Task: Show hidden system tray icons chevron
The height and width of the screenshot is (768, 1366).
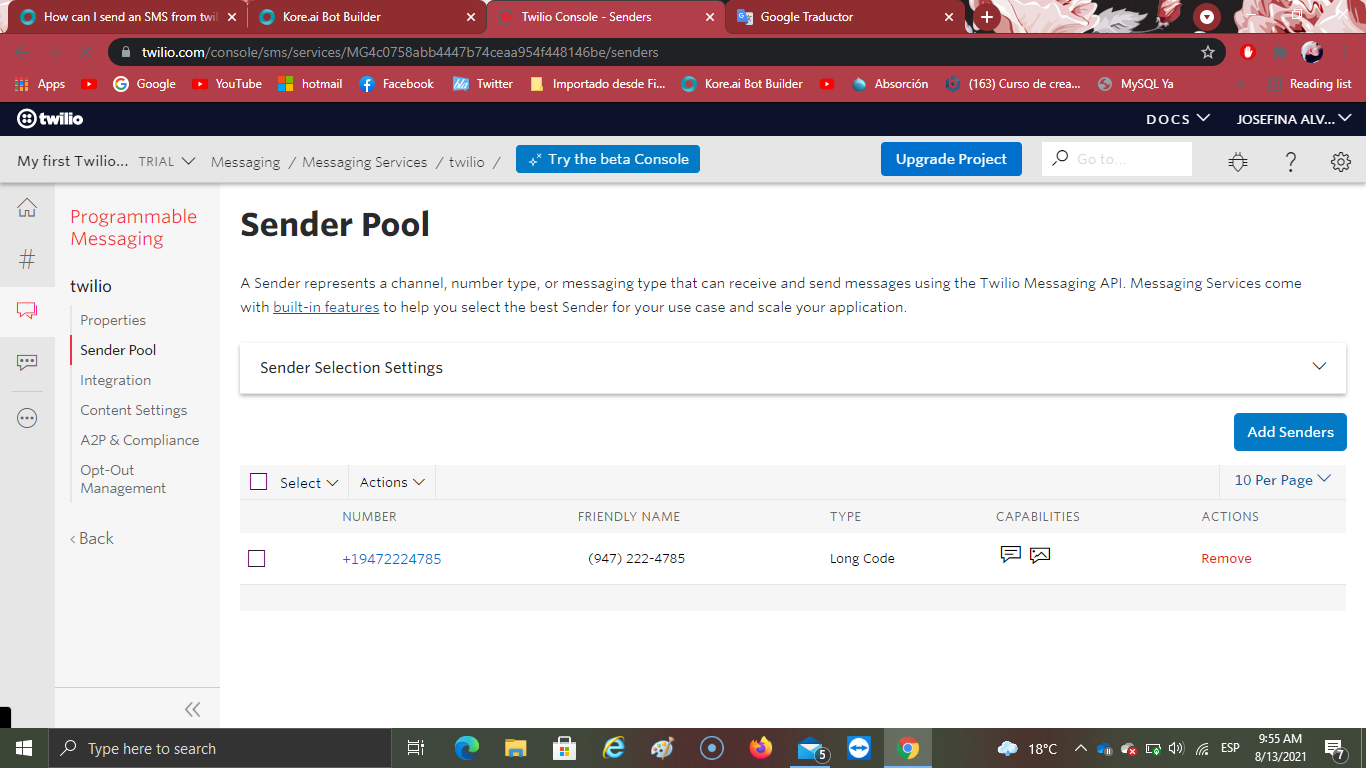Action: 1080,748
